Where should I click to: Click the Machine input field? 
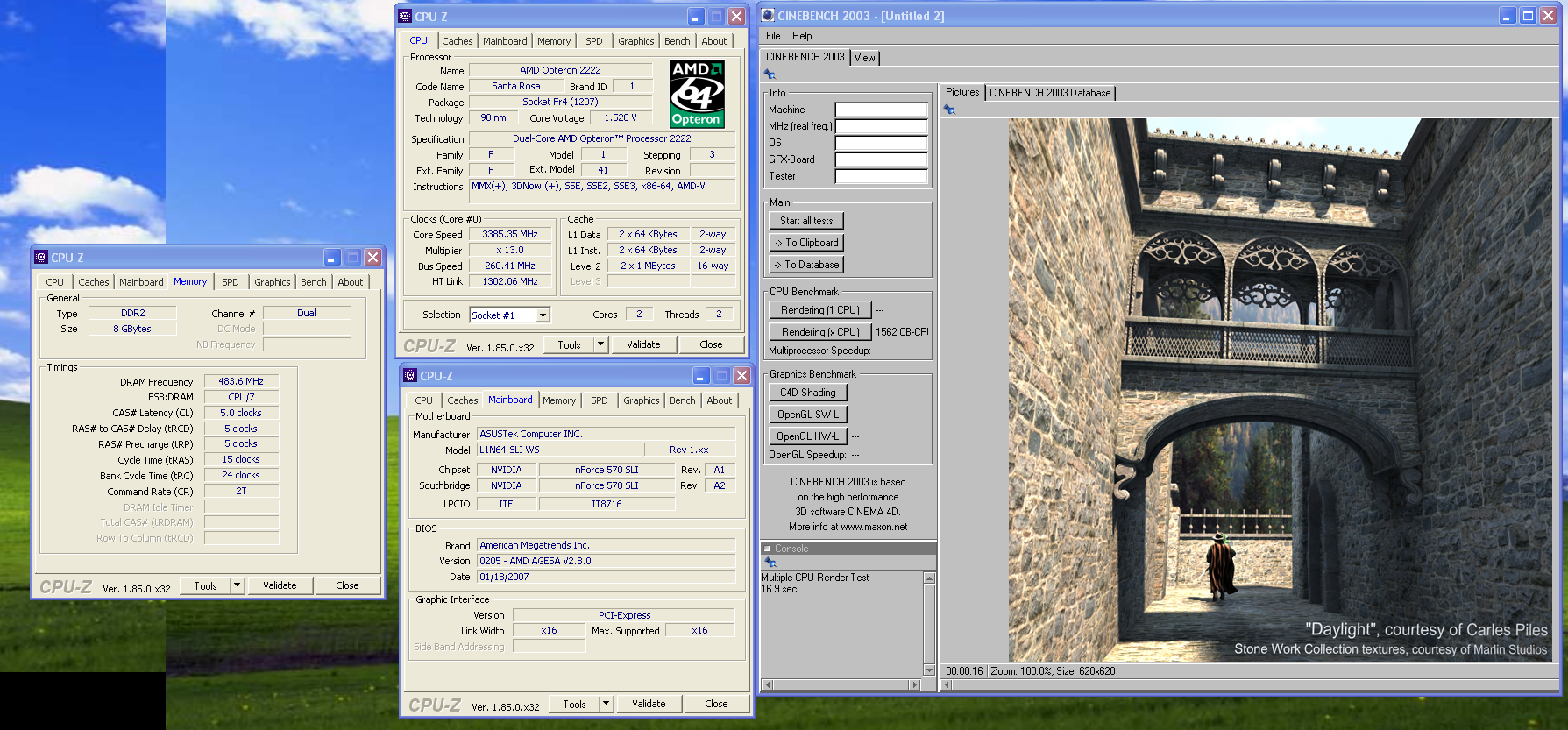(x=881, y=110)
